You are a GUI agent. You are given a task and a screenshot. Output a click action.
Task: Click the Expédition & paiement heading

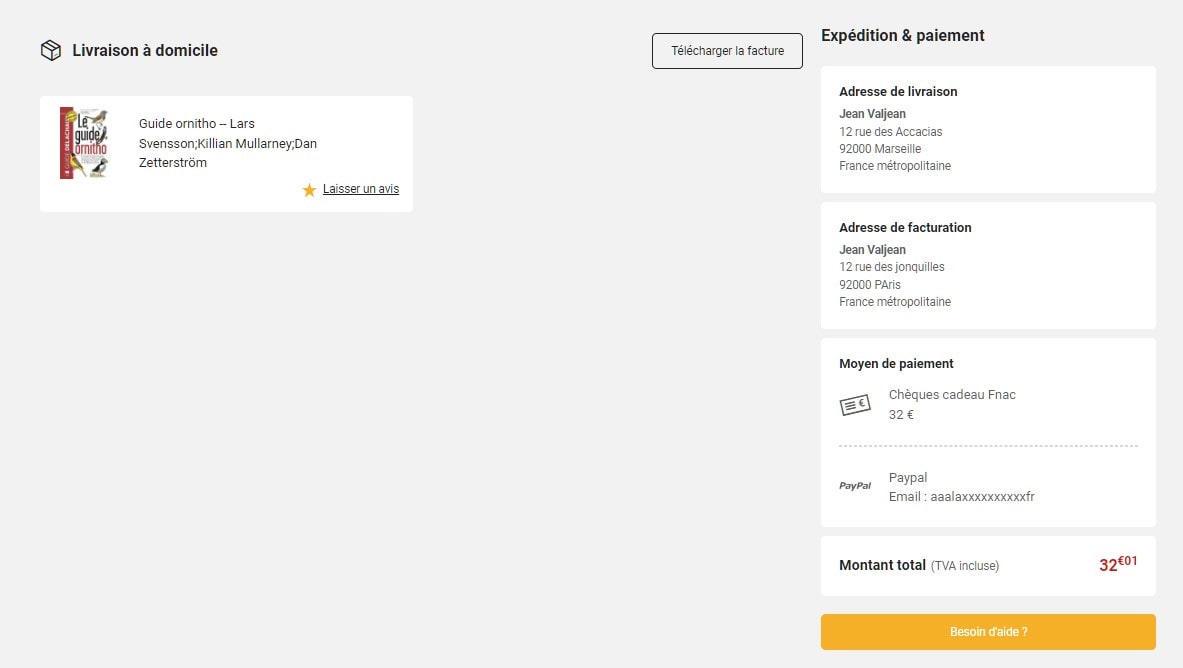pyautogui.click(x=902, y=35)
